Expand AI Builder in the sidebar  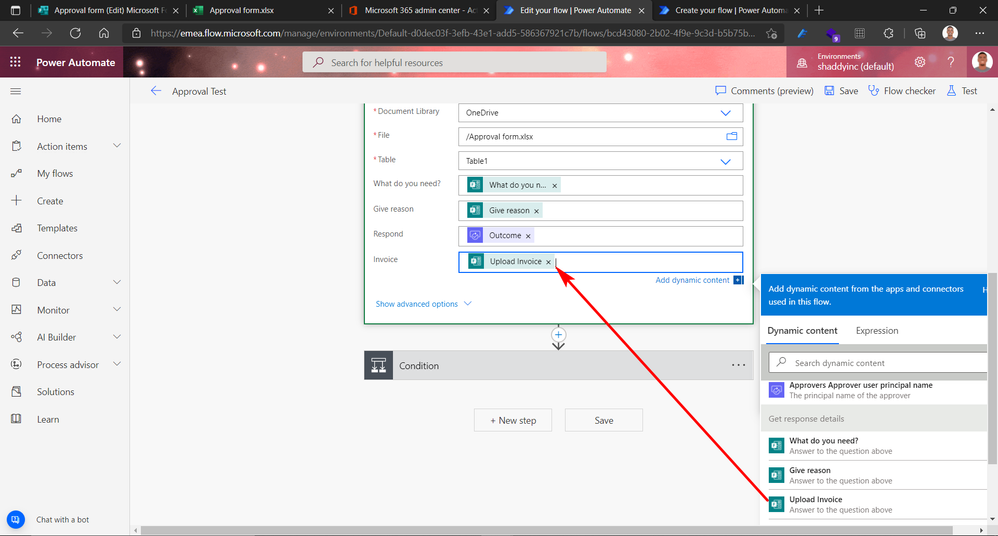tap(117, 337)
